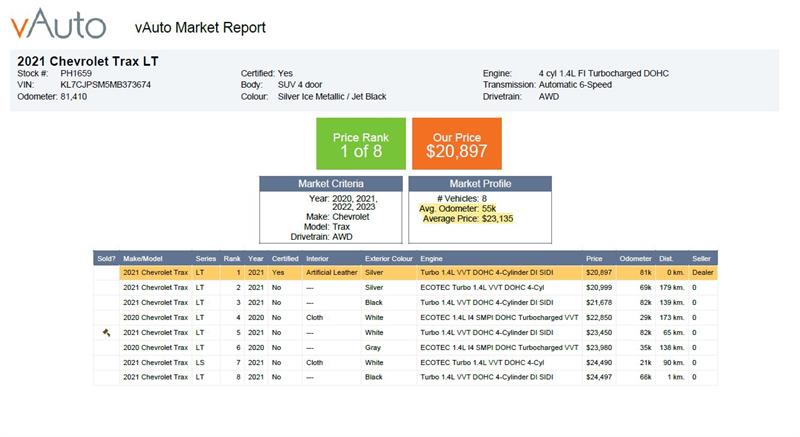Click the Exterior Colour column header
This screenshot has height=437, width=800.
[389, 259]
